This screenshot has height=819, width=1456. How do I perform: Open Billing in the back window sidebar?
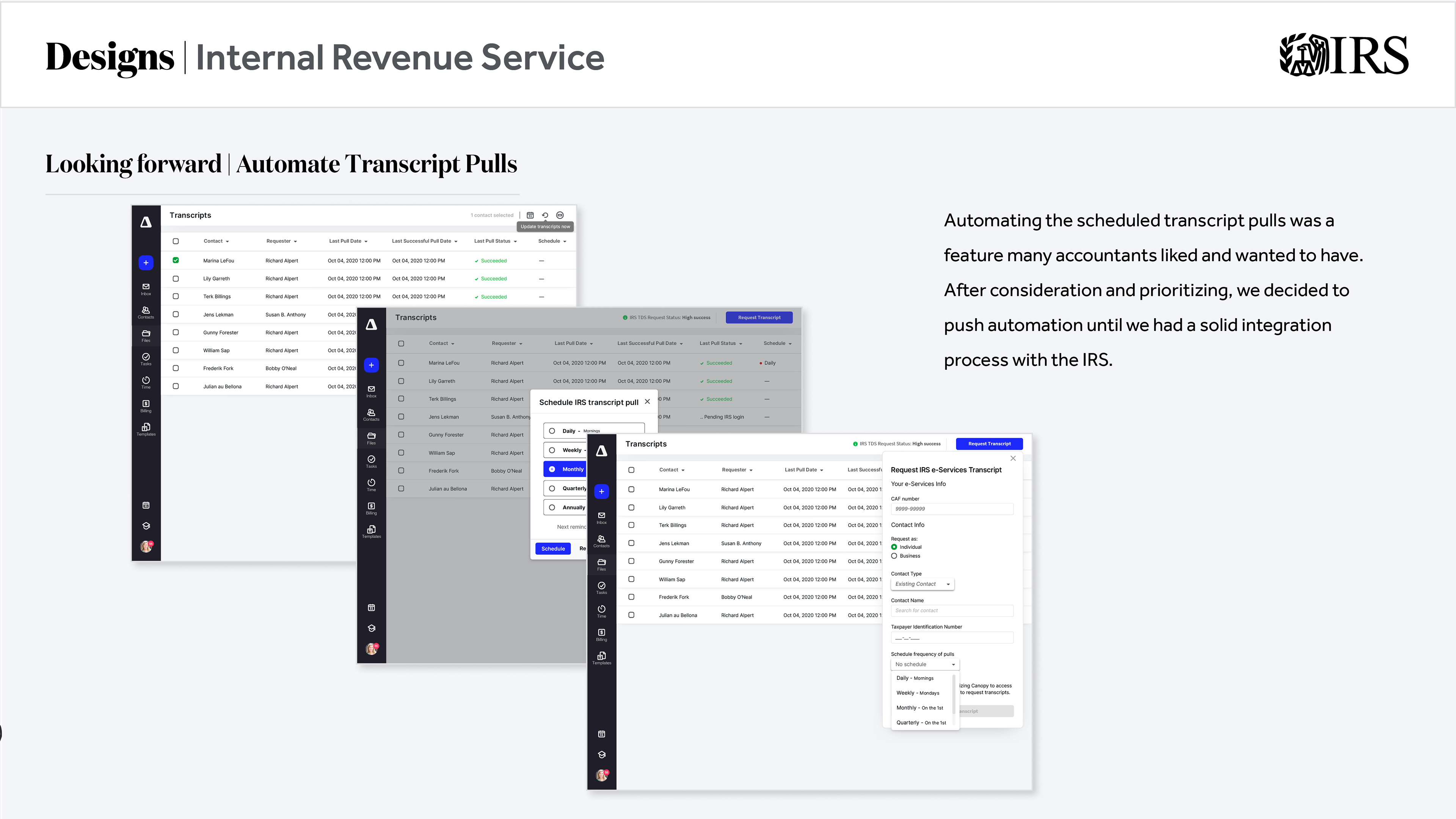(x=146, y=406)
